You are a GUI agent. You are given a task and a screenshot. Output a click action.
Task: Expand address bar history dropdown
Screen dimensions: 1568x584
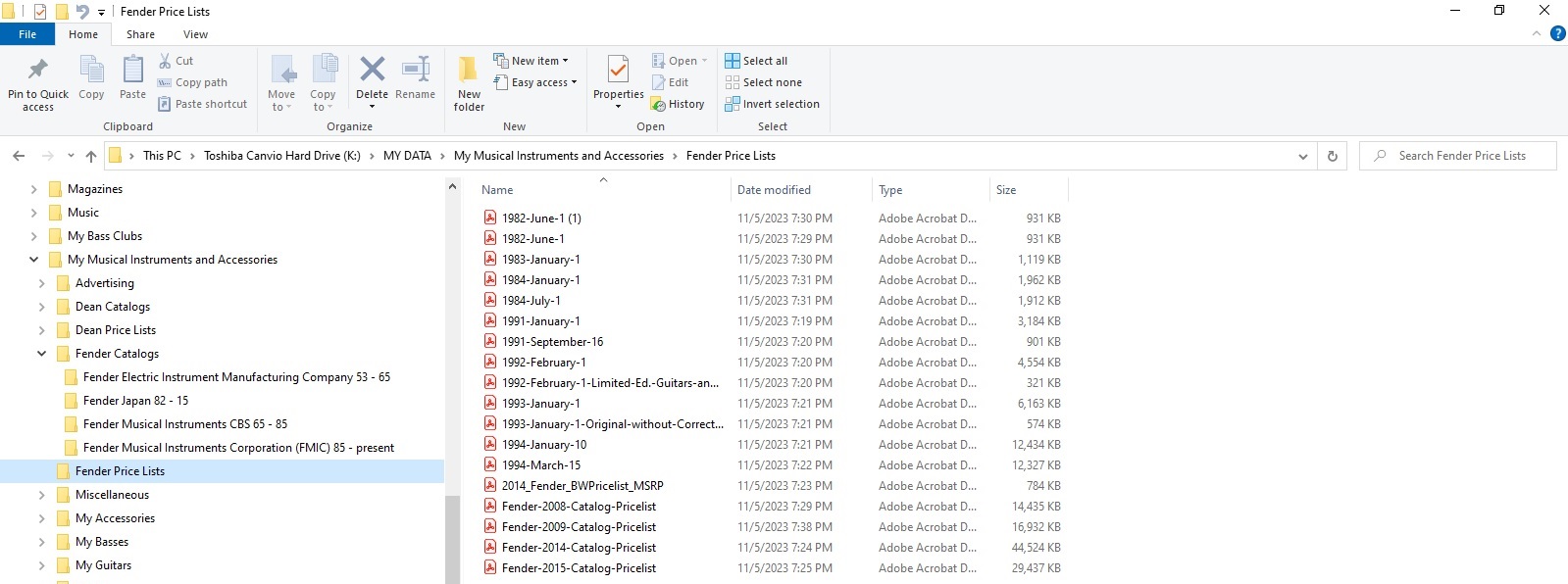(x=1302, y=156)
